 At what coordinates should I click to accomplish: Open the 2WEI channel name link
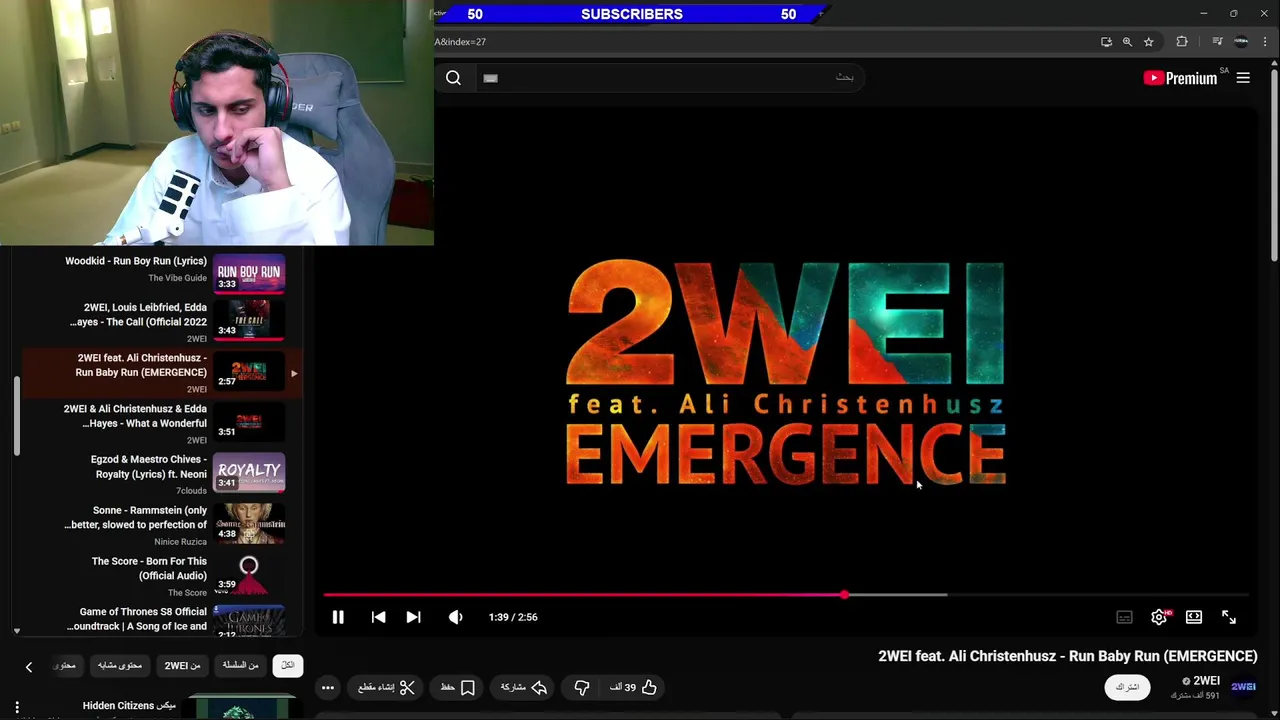pyautogui.click(x=1207, y=681)
